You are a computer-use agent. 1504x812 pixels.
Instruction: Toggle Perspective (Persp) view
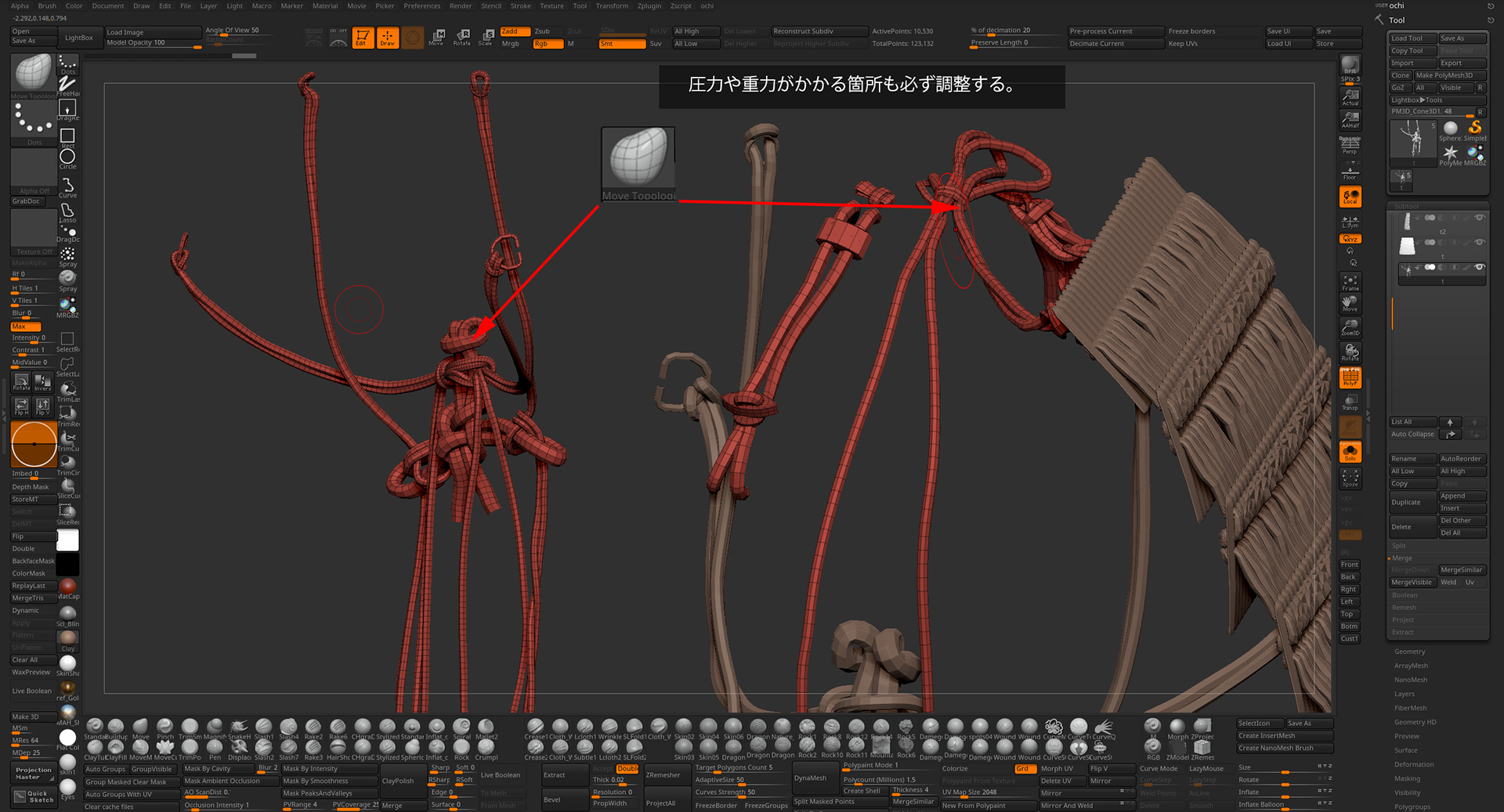pyautogui.click(x=1350, y=145)
